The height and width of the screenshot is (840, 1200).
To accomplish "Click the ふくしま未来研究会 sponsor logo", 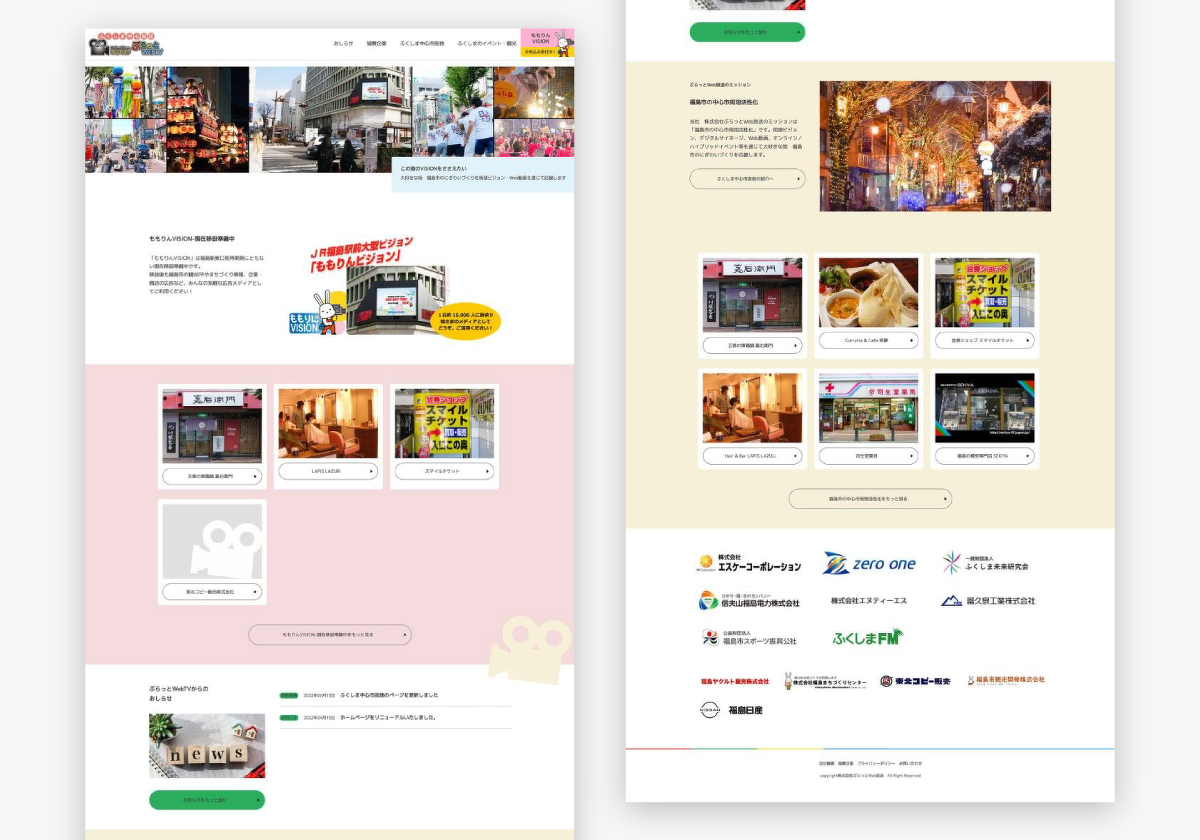I will coord(985,564).
